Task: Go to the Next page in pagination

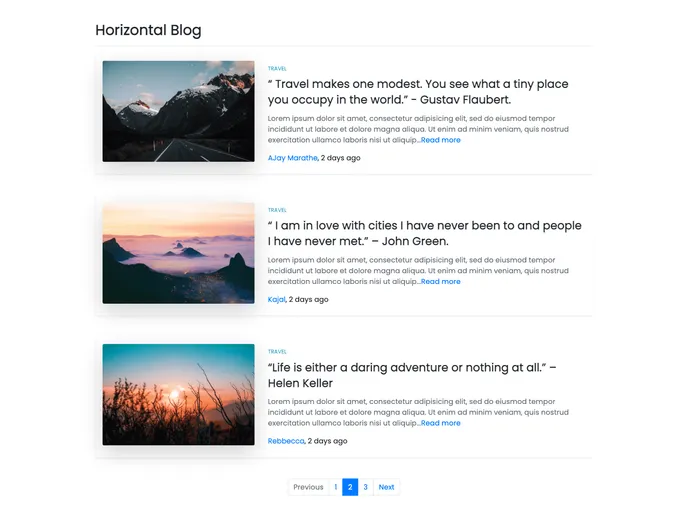Action: pos(386,487)
